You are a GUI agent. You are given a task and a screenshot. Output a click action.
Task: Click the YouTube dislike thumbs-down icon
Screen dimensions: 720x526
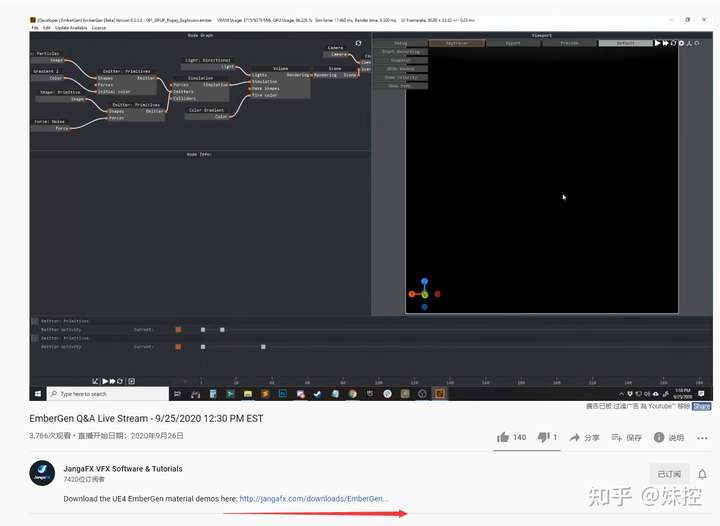(544, 437)
